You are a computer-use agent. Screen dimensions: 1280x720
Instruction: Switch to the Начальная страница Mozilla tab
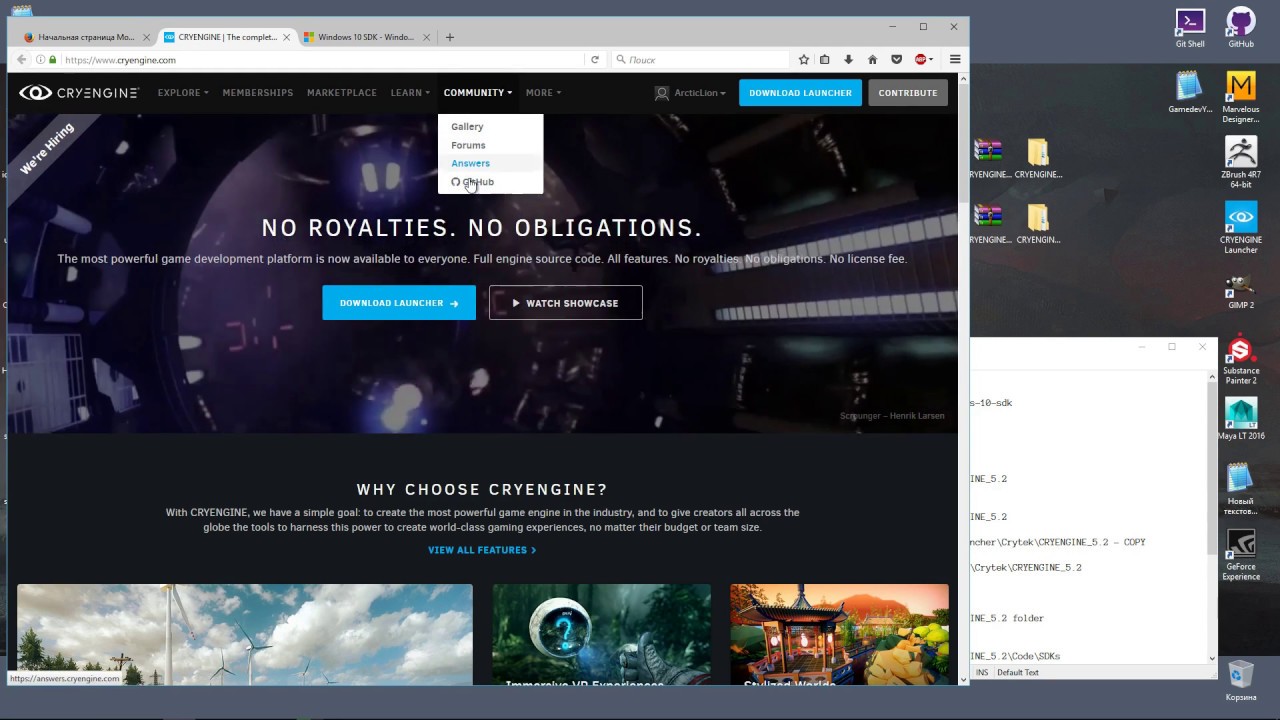[85, 37]
